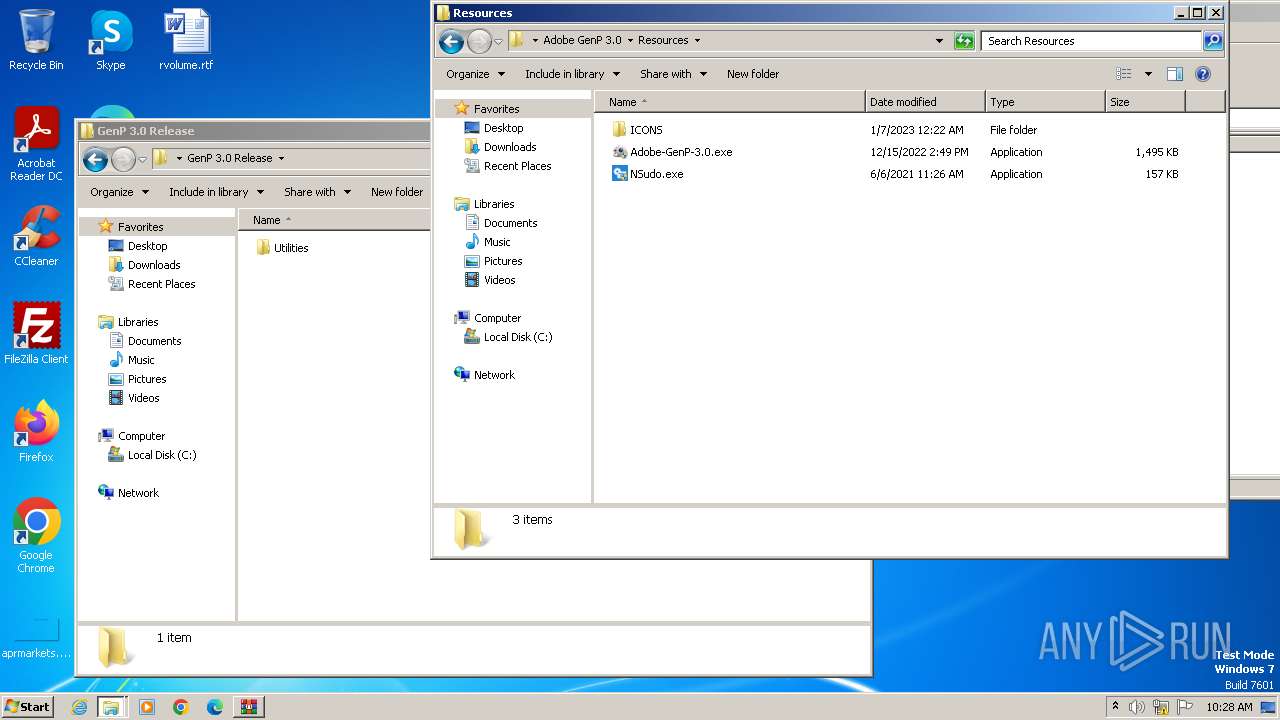This screenshot has height=720, width=1280.
Task: Go back in the Resources window
Action: click(451, 41)
